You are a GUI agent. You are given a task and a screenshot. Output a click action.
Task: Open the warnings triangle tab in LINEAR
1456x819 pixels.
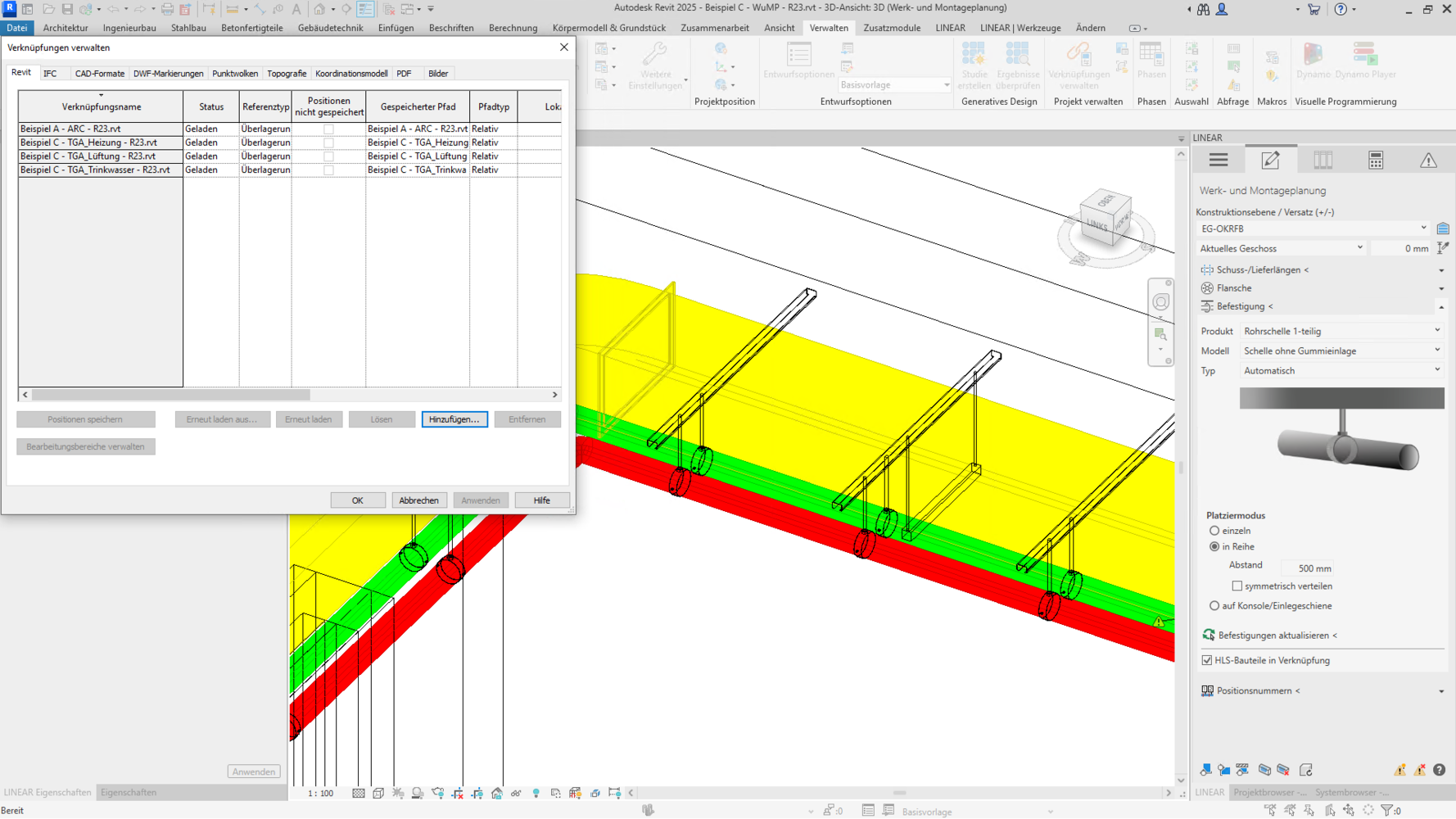pos(1427,161)
